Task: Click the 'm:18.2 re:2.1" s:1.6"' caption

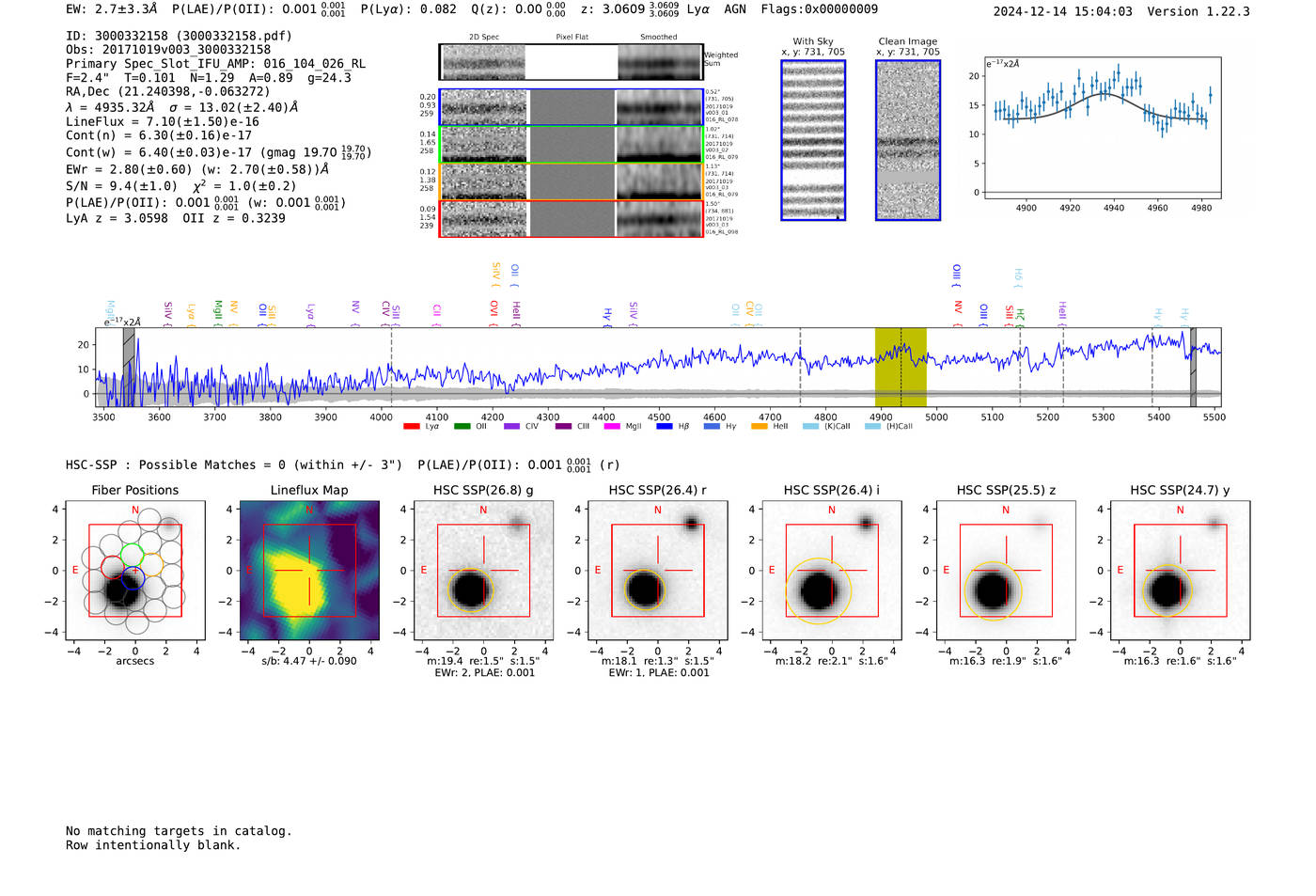Action: click(832, 661)
